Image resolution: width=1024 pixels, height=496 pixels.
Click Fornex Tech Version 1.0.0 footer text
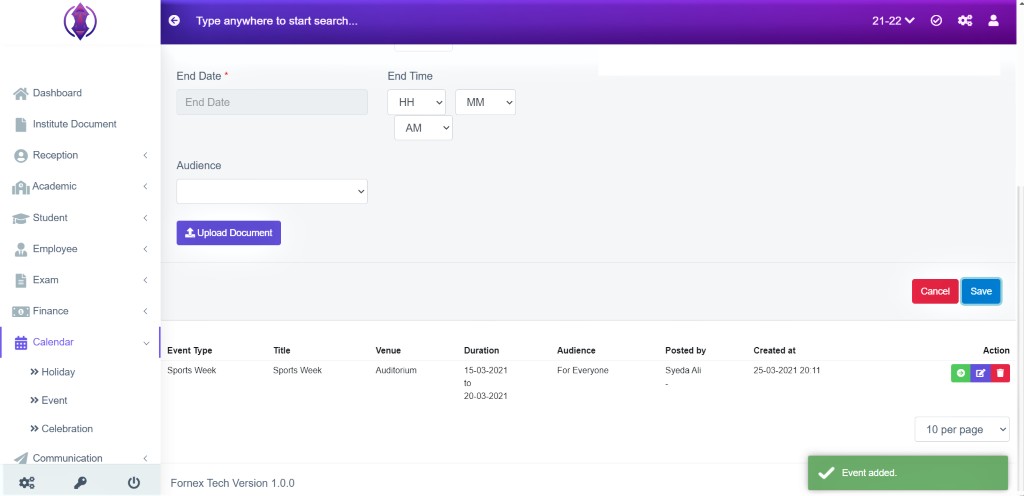pos(232,484)
